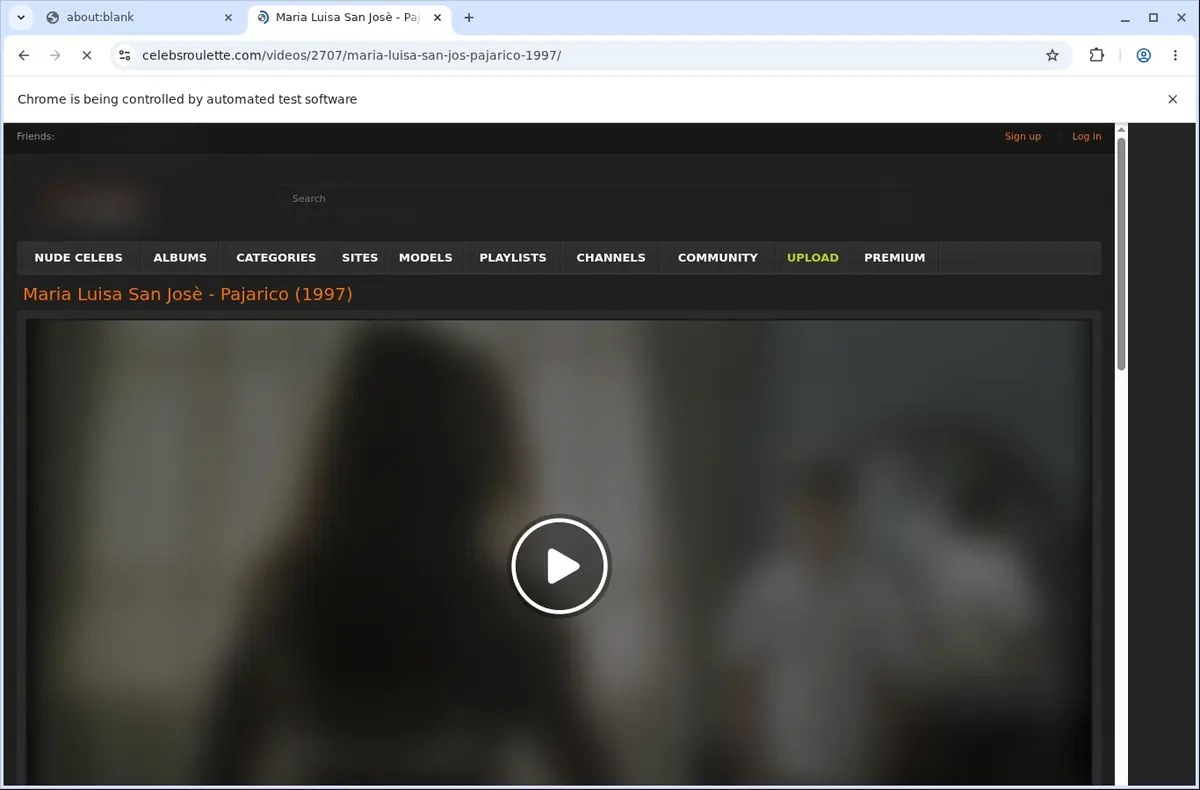This screenshot has width=1200, height=790.
Task: Click the address bar URL
Action: coord(352,55)
